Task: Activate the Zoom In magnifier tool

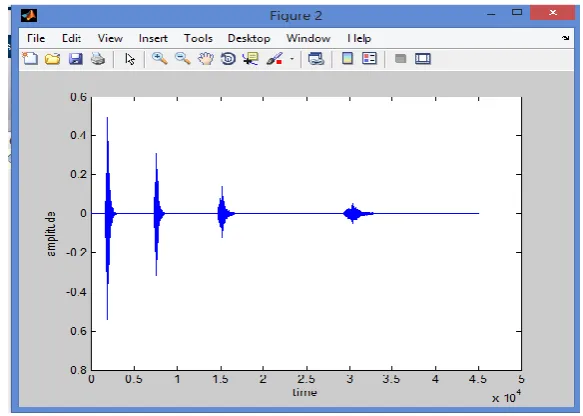Action: coord(160,58)
